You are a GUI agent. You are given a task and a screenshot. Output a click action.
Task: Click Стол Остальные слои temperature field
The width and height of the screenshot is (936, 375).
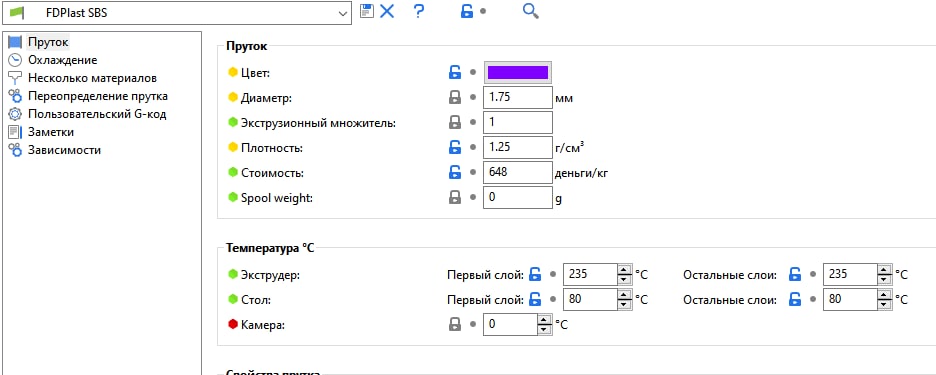[x=850, y=299]
